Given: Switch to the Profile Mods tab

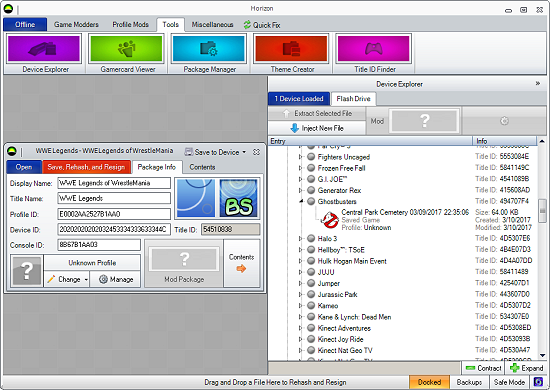Looking at the screenshot, I should pyautogui.click(x=130, y=25).
